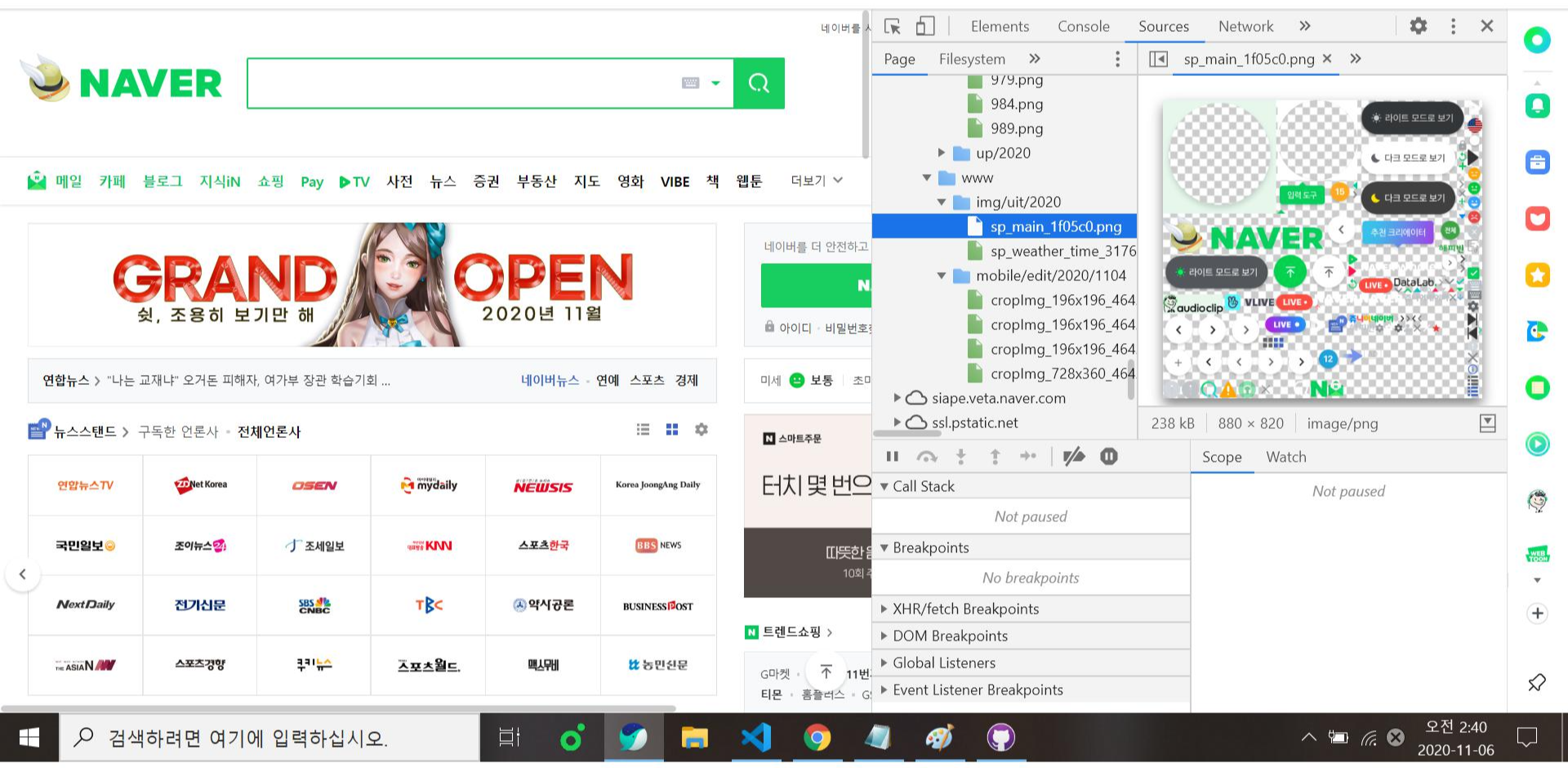Open newsstand settings gear
The width and height of the screenshot is (1568, 768).
702,429
